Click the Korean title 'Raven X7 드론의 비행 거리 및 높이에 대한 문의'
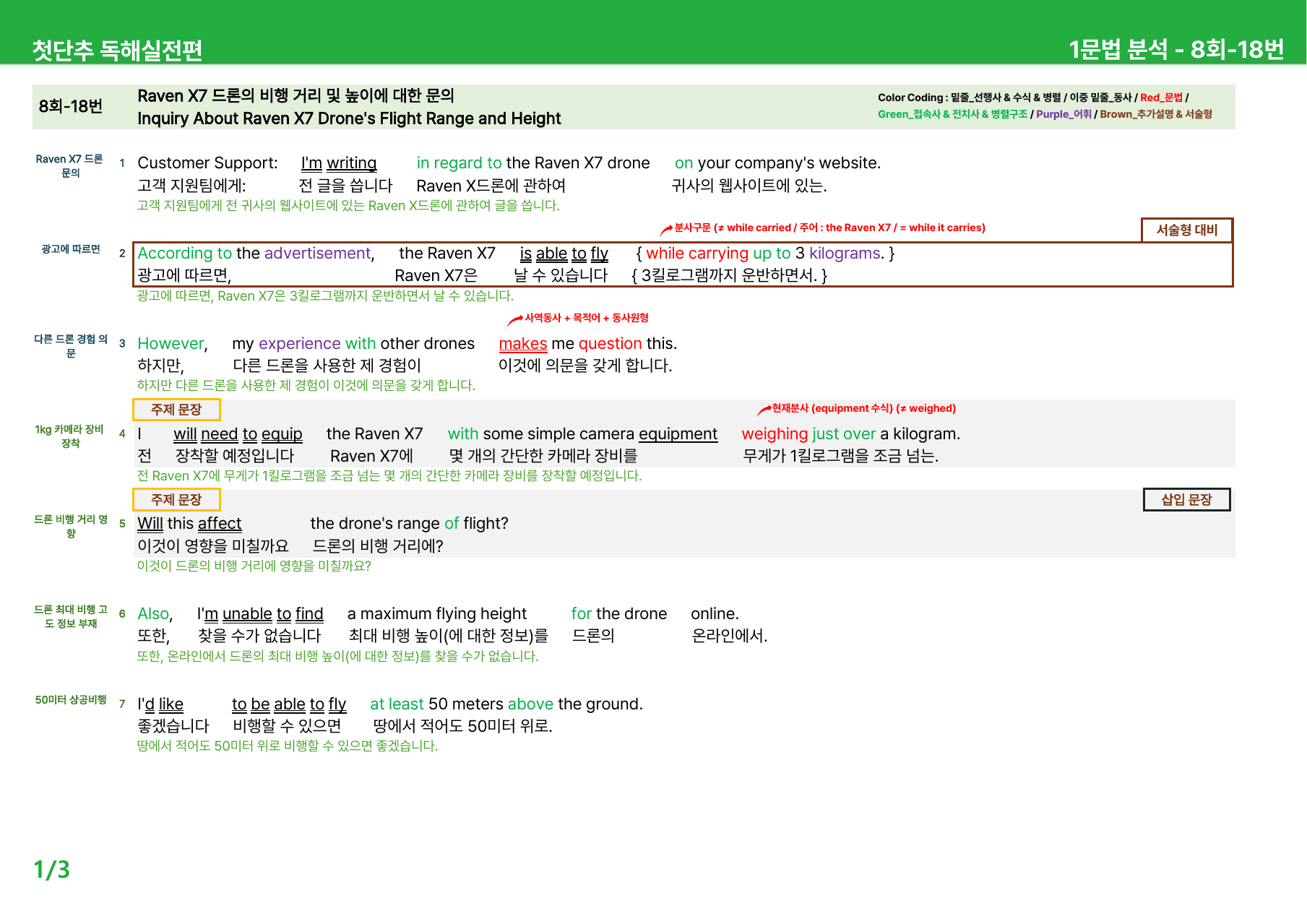 point(296,95)
